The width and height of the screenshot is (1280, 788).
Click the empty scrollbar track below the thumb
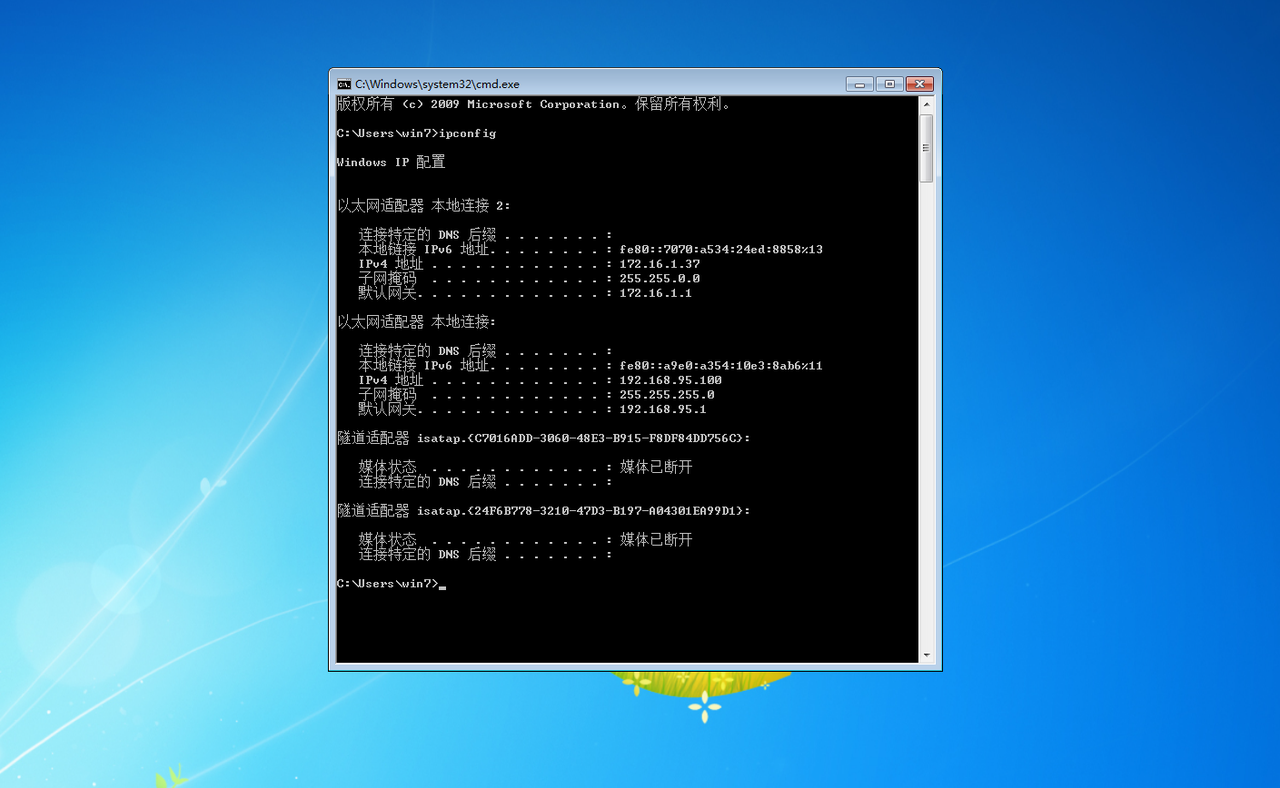pos(926,415)
